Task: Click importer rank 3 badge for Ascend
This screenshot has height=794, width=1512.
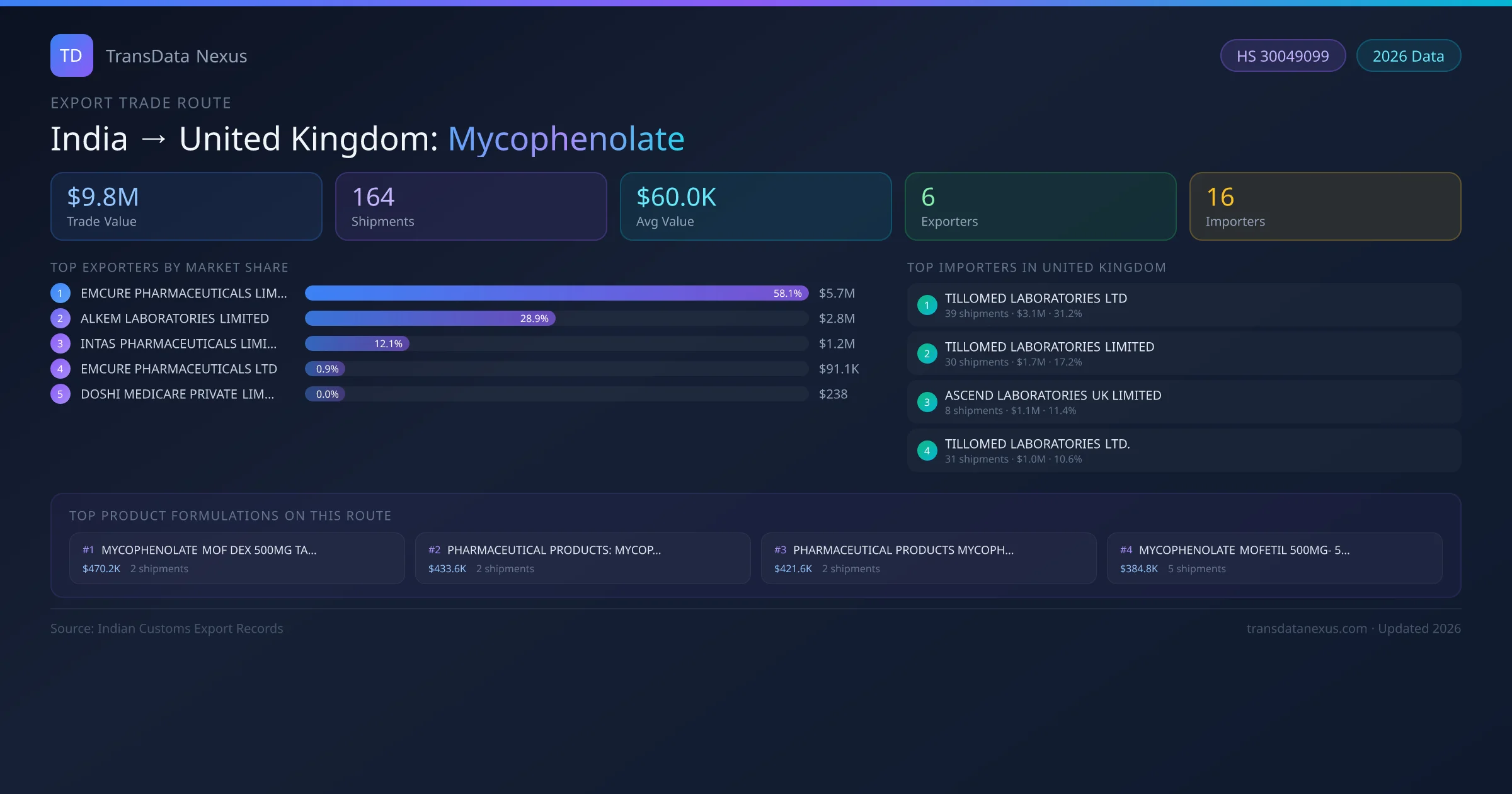Action: 927,402
